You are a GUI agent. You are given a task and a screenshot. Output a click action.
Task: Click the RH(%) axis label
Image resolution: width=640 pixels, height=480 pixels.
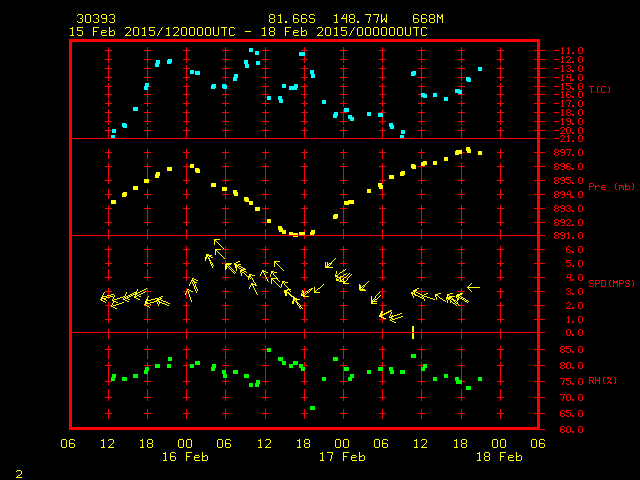602,381
